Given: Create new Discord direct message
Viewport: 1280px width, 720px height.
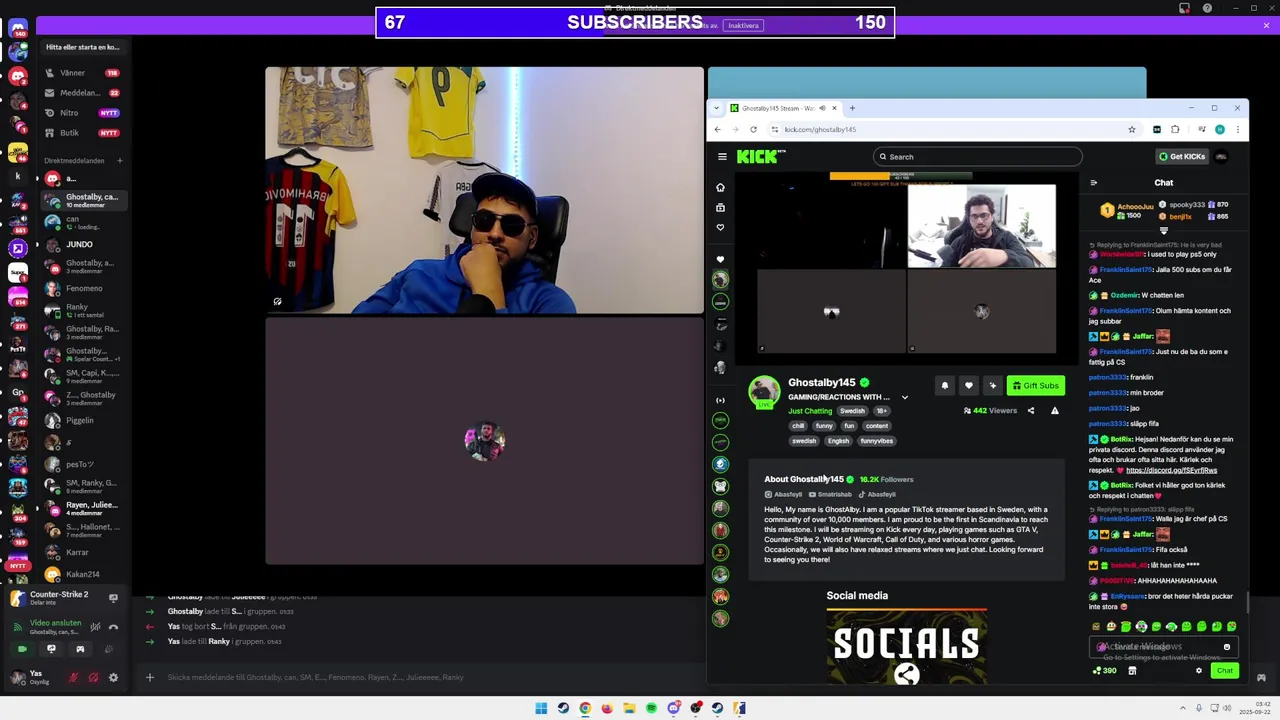Looking at the screenshot, I should click(119, 160).
